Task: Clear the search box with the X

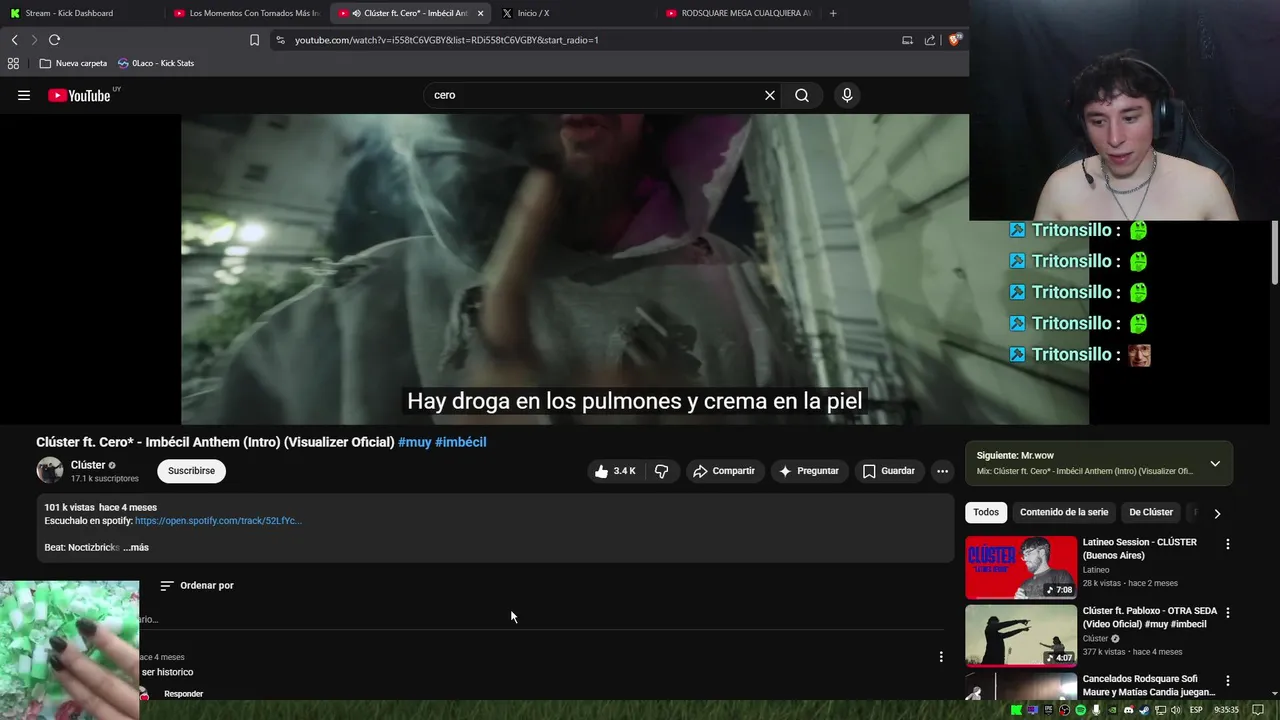Action: click(x=770, y=95)
